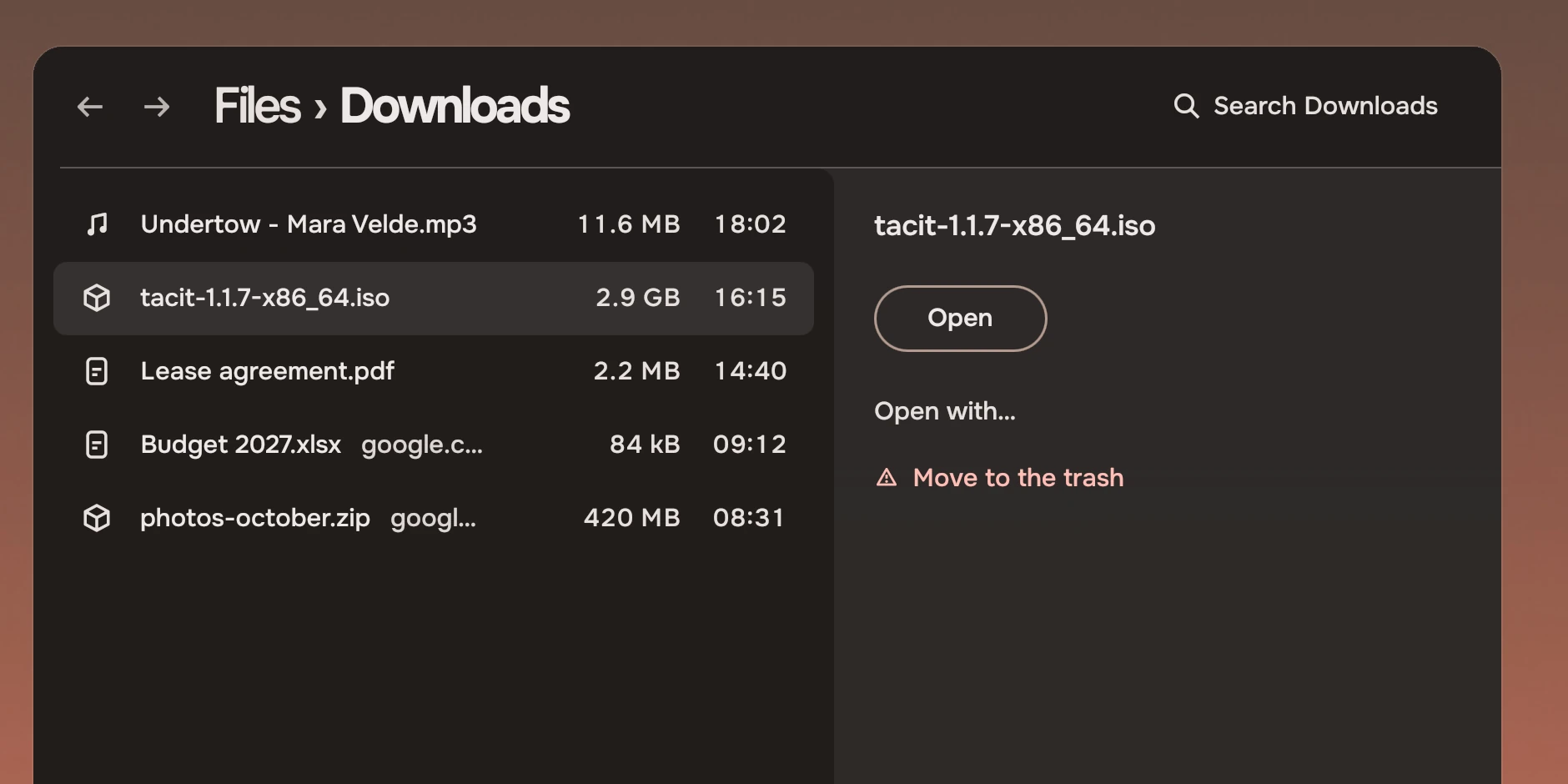Click the 84 kB size value
This screenshot has width=1568, height=784.
[x=645, y=445]
